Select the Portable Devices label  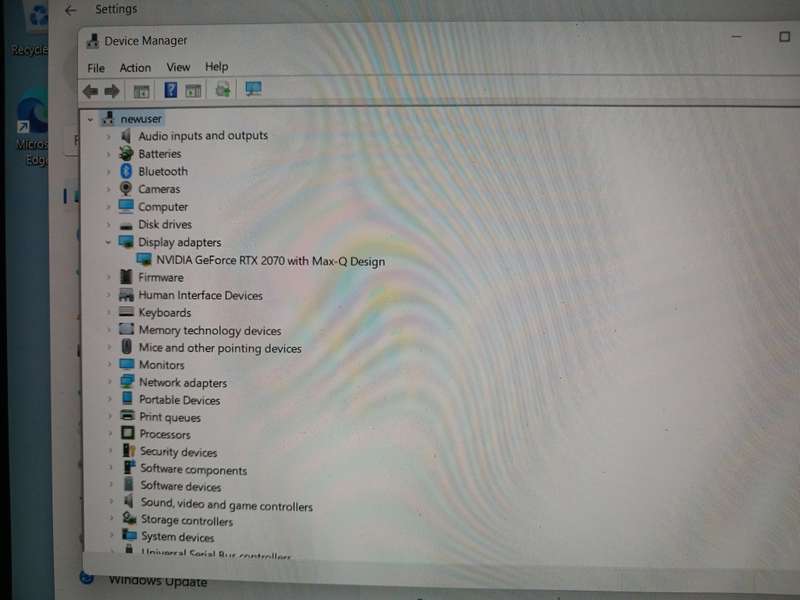(180, 400)
